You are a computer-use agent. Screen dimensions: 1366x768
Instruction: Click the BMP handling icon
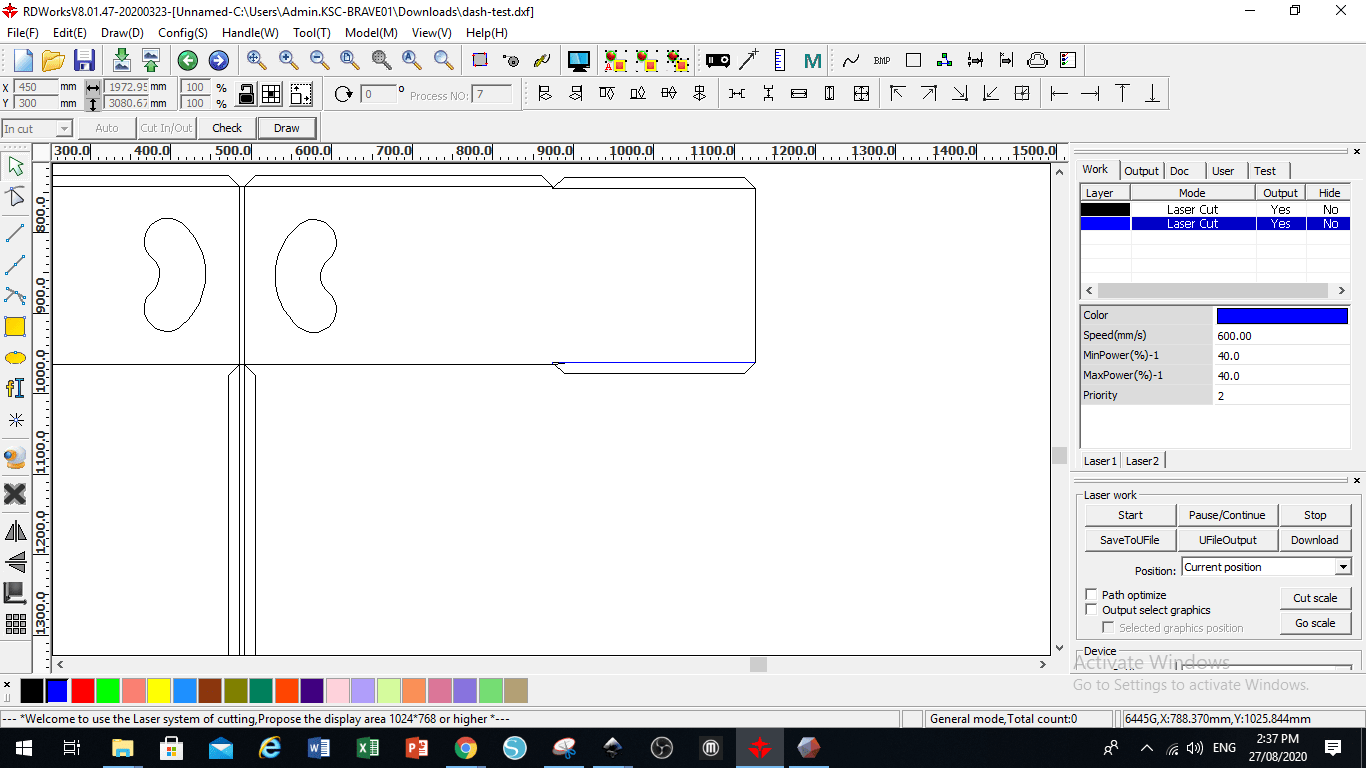point(882,60)
